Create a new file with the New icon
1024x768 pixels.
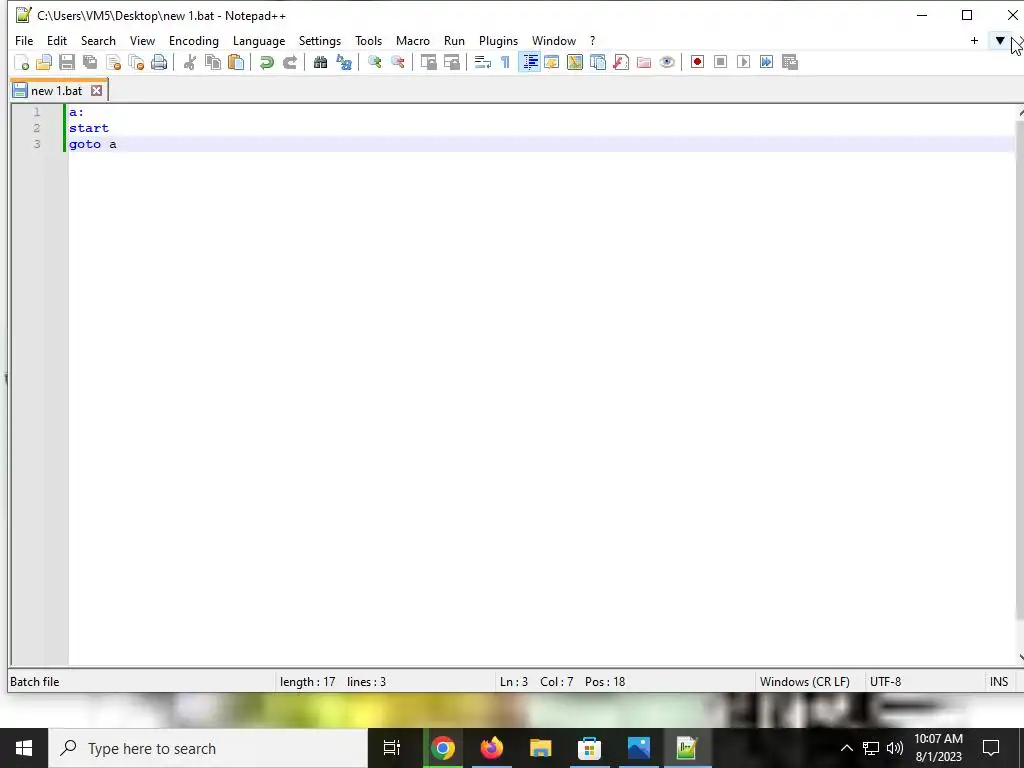[22, 62]
